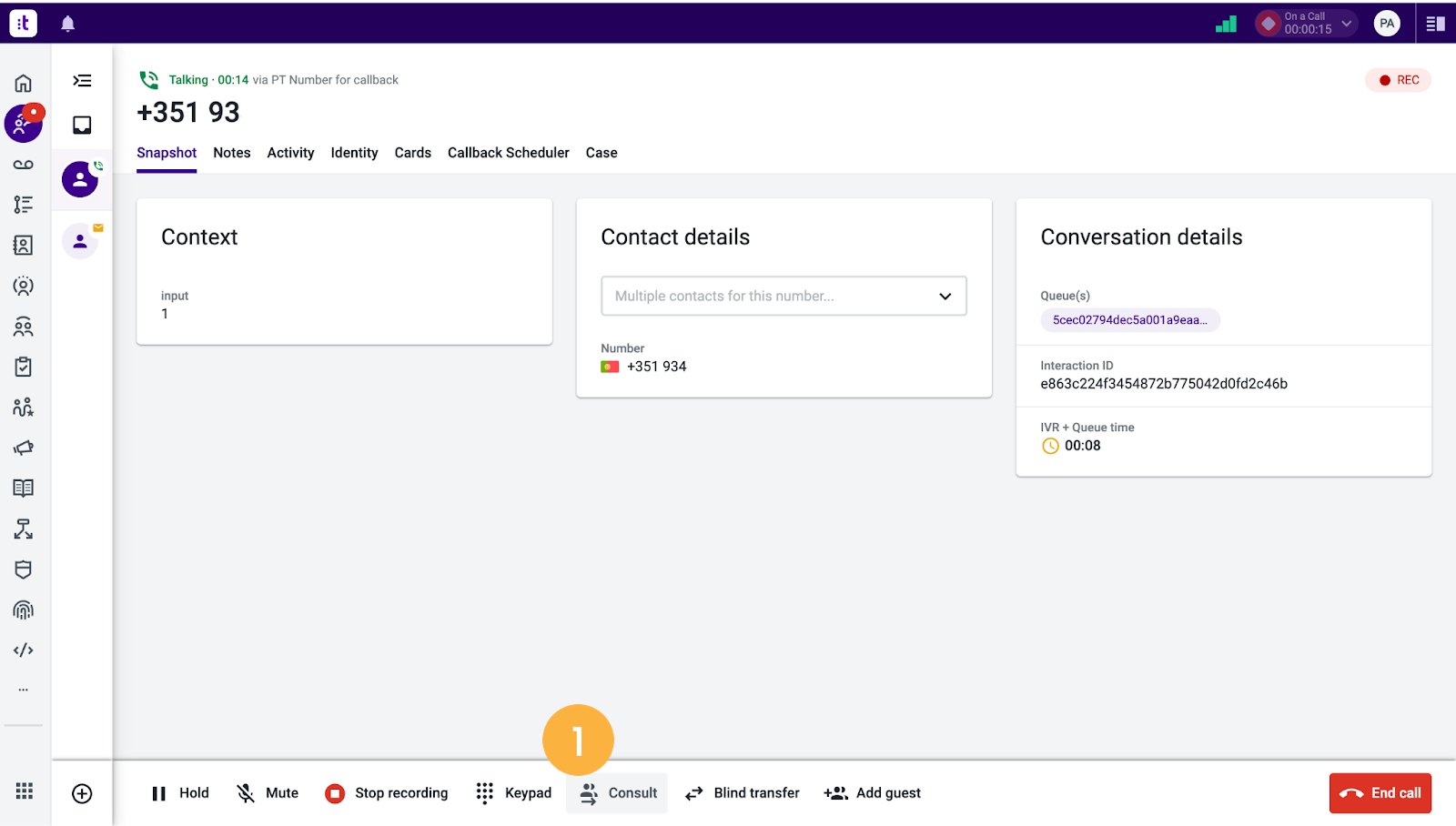Screen dimensions: 1456x826
Task: Open the side panel layout icon
Action: point(1436,24)
